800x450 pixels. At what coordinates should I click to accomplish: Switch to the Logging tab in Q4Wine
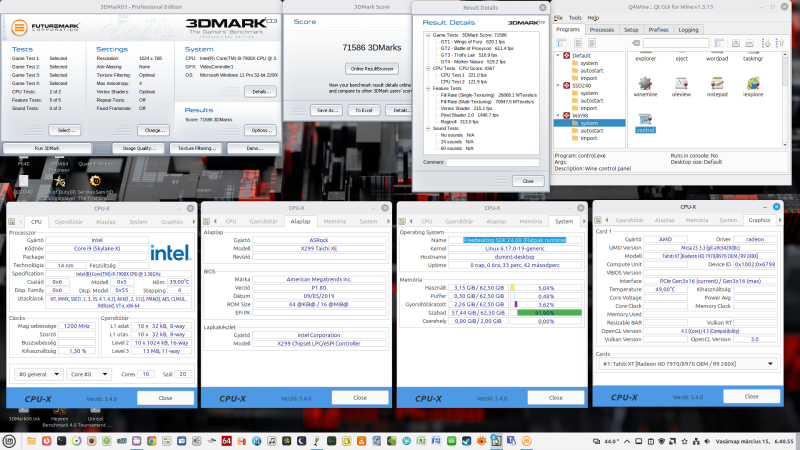click(x=688, y=30)
